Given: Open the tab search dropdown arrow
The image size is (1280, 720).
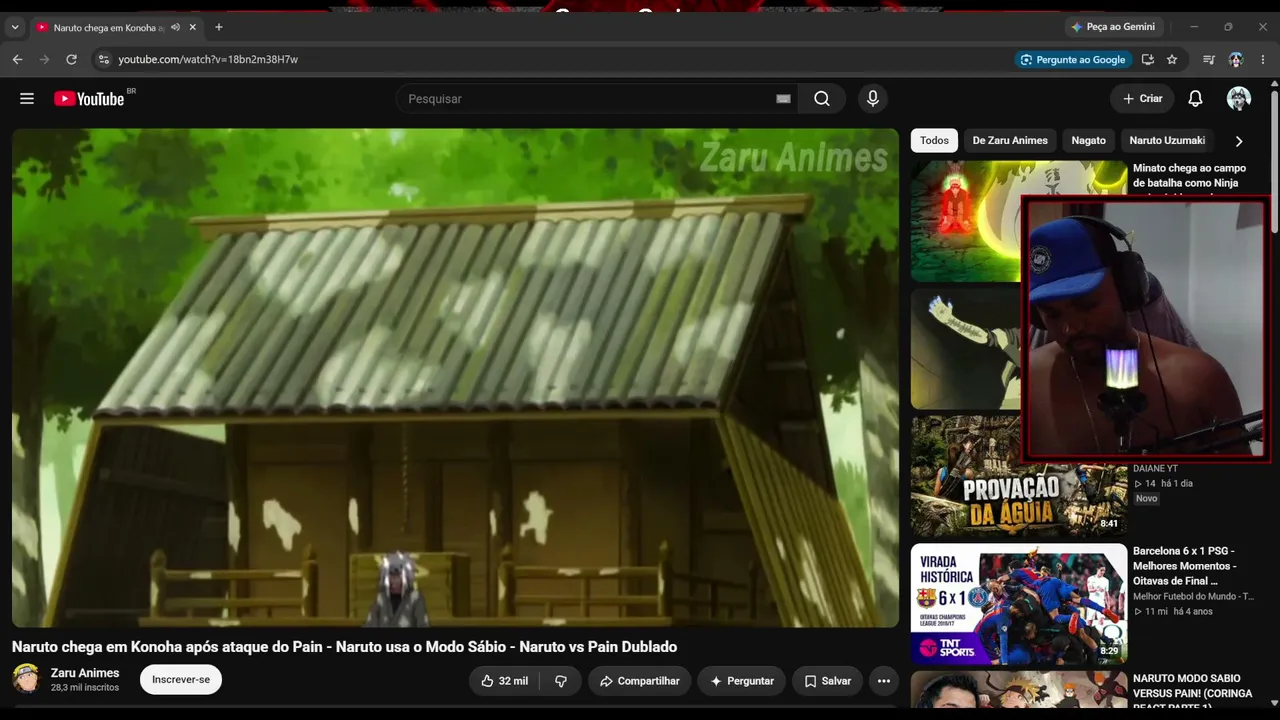Looking at the screenshot, I should tap(15, 27).
